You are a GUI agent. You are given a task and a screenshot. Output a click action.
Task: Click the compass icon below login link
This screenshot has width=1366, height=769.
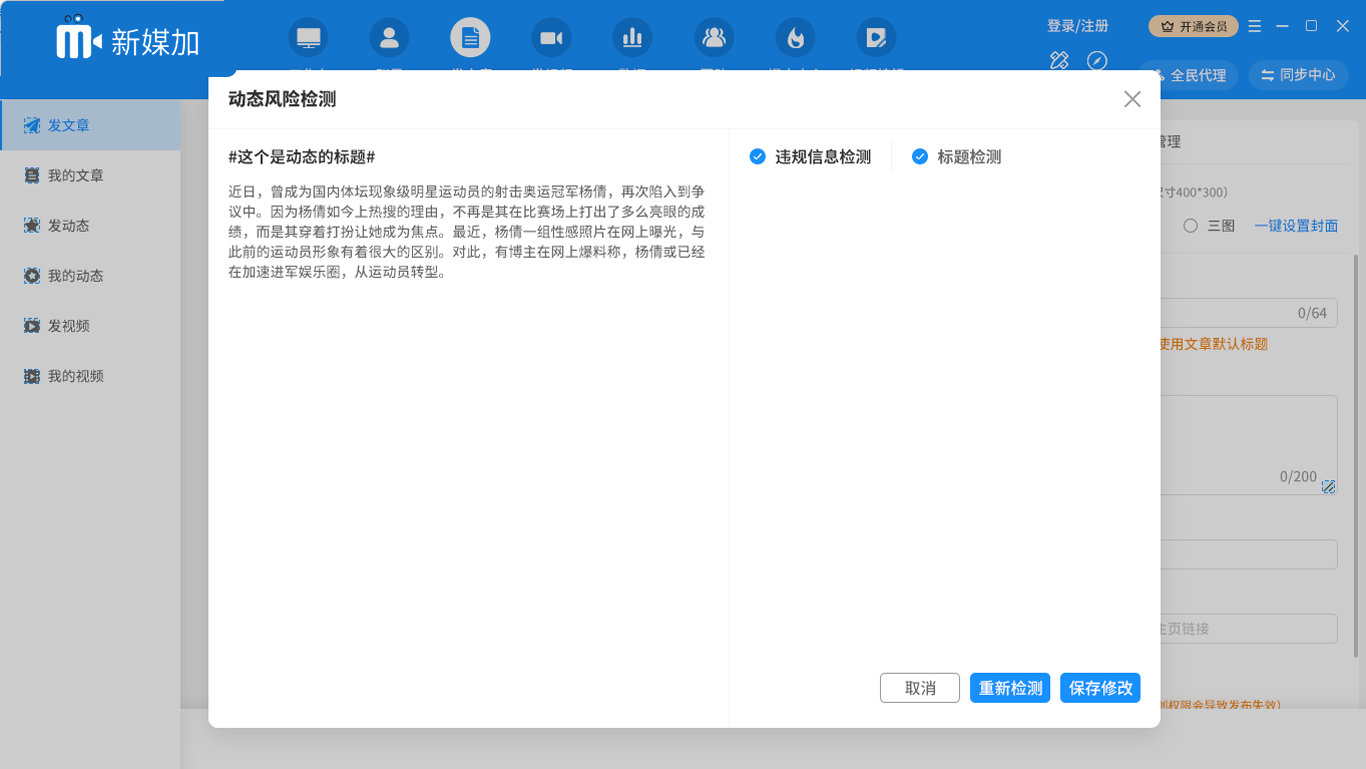coord(1097,61)
